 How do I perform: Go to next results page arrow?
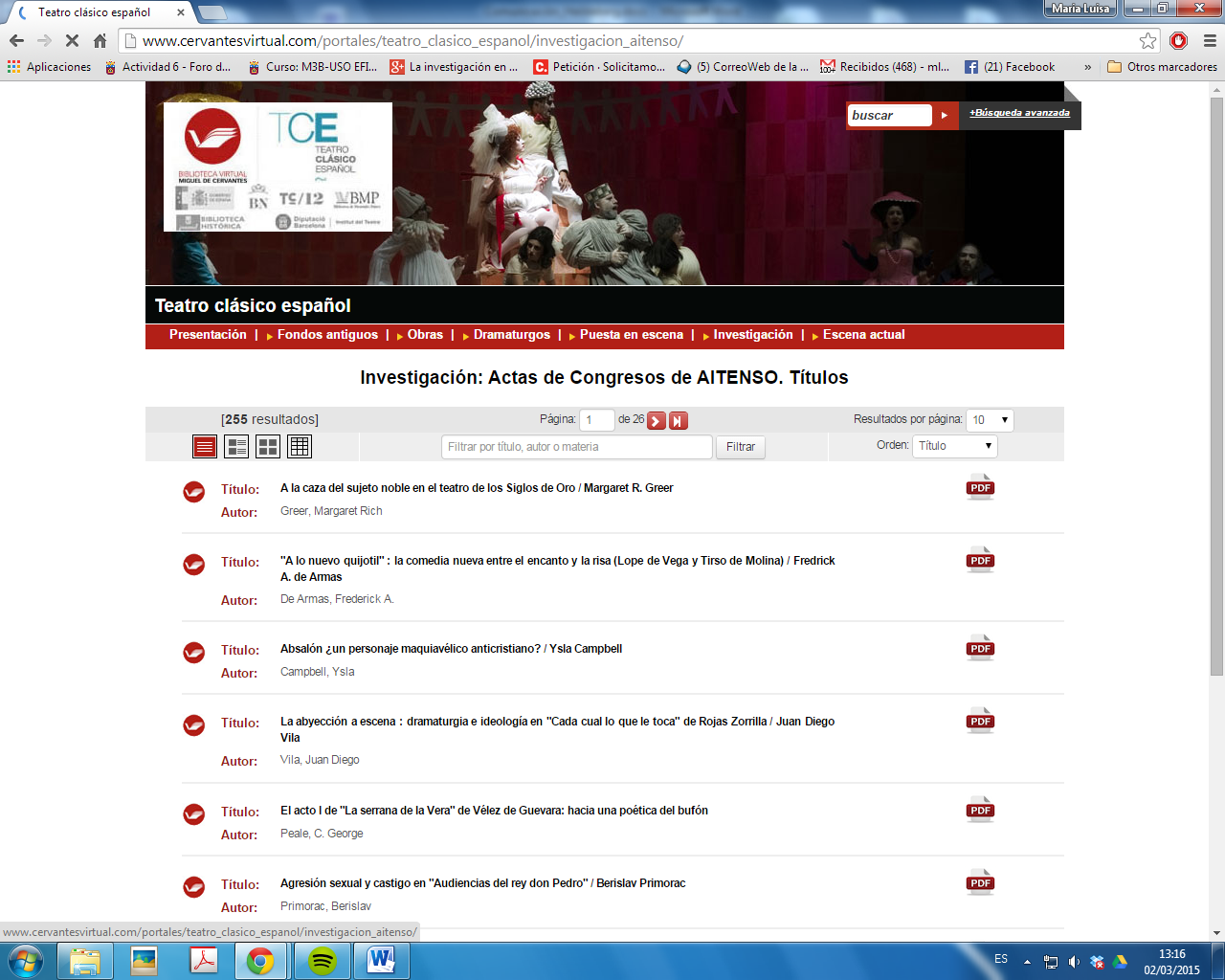[x=657, y=420]
